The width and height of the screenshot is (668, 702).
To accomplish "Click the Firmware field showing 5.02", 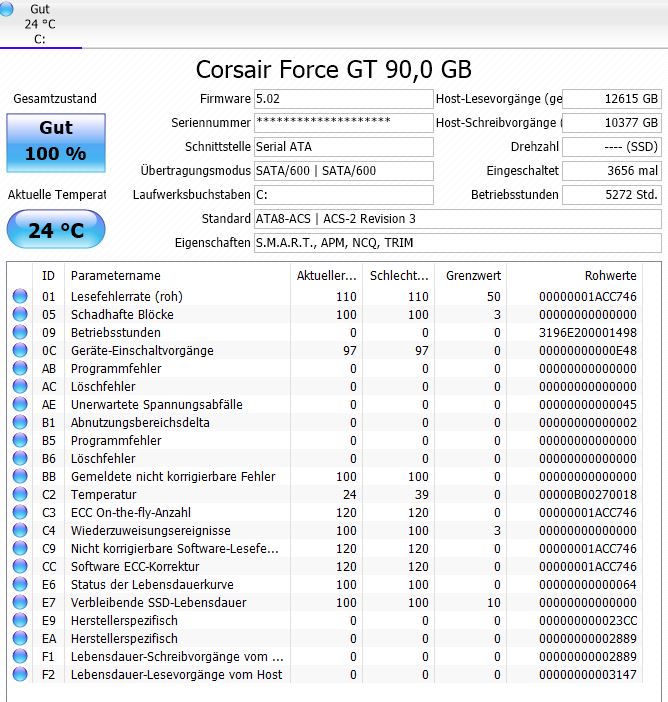I will (343, 99).
